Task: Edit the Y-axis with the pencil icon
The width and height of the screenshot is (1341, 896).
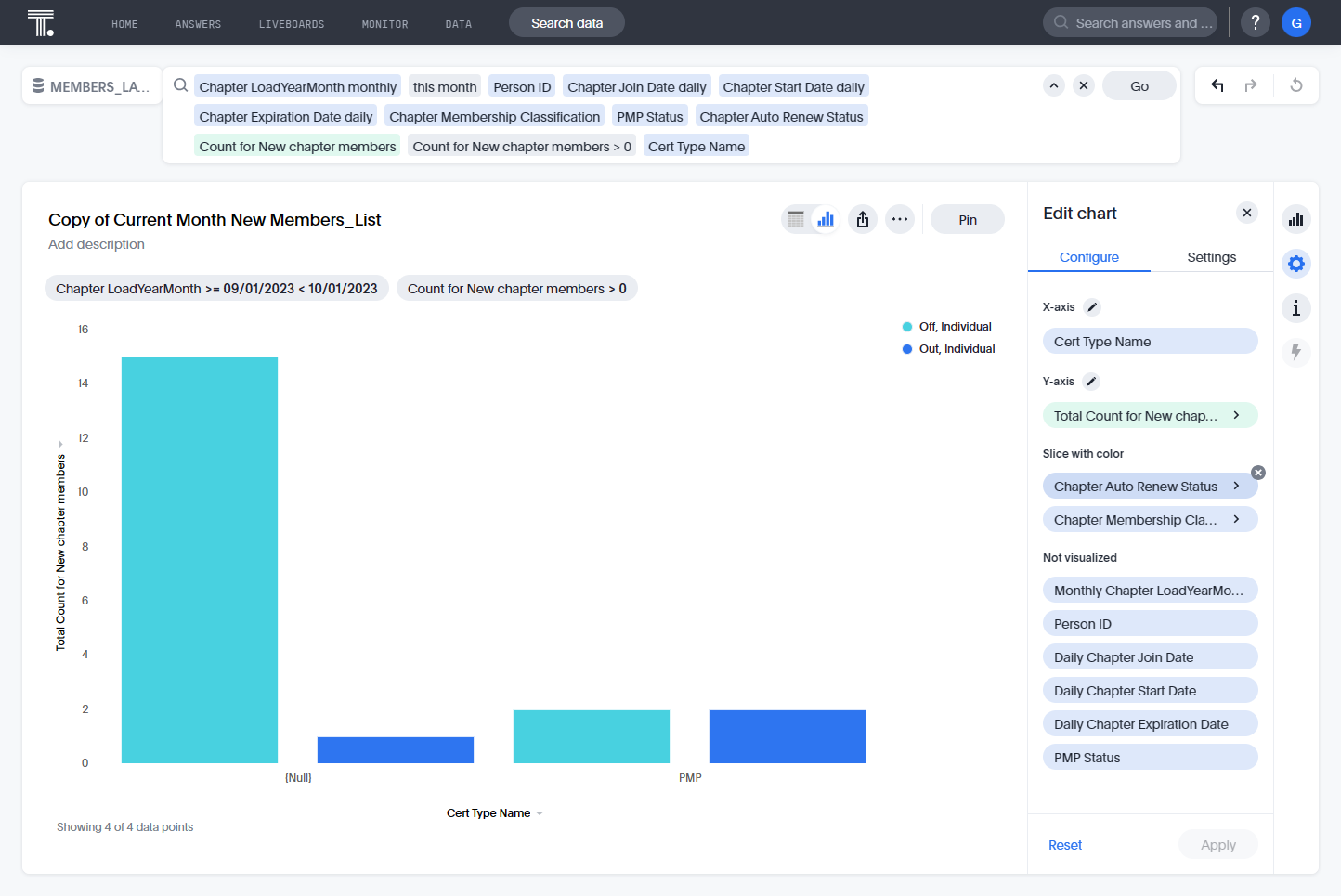Action: (x=1092, y=382)
